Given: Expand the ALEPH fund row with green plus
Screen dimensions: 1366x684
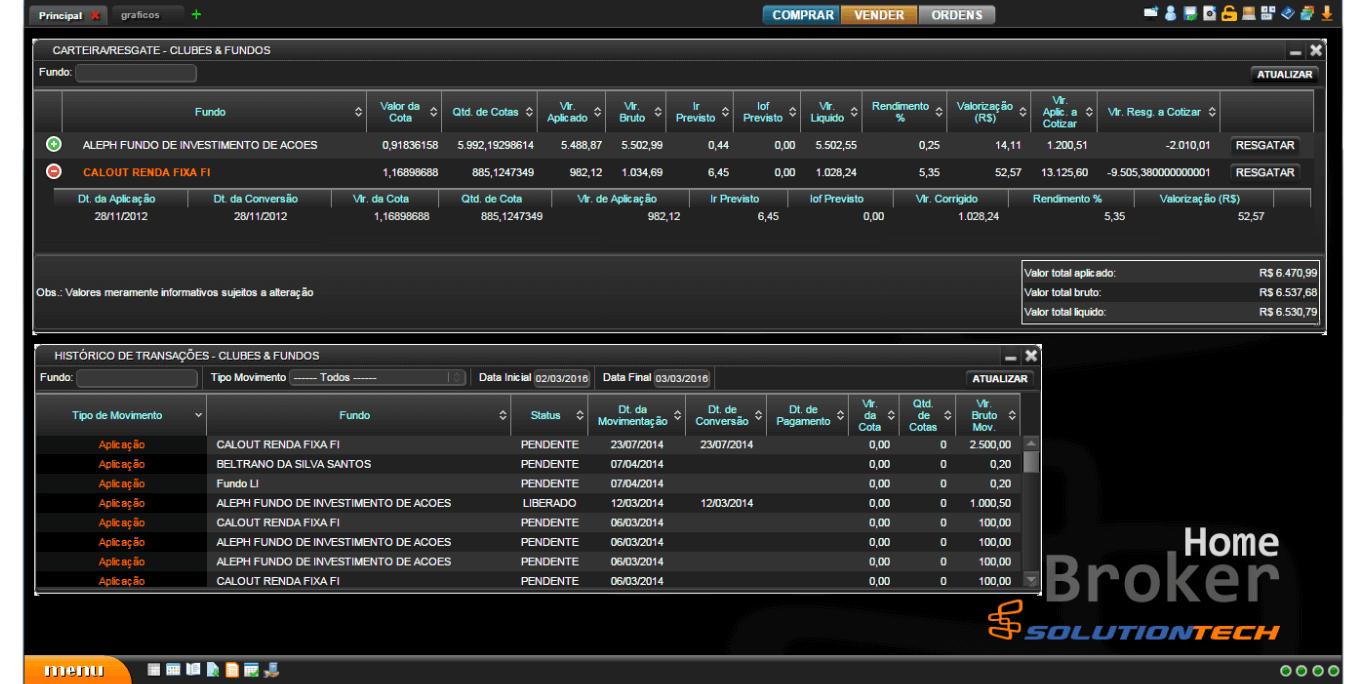Looking at the screenshot, I should [x=54, y=145].
